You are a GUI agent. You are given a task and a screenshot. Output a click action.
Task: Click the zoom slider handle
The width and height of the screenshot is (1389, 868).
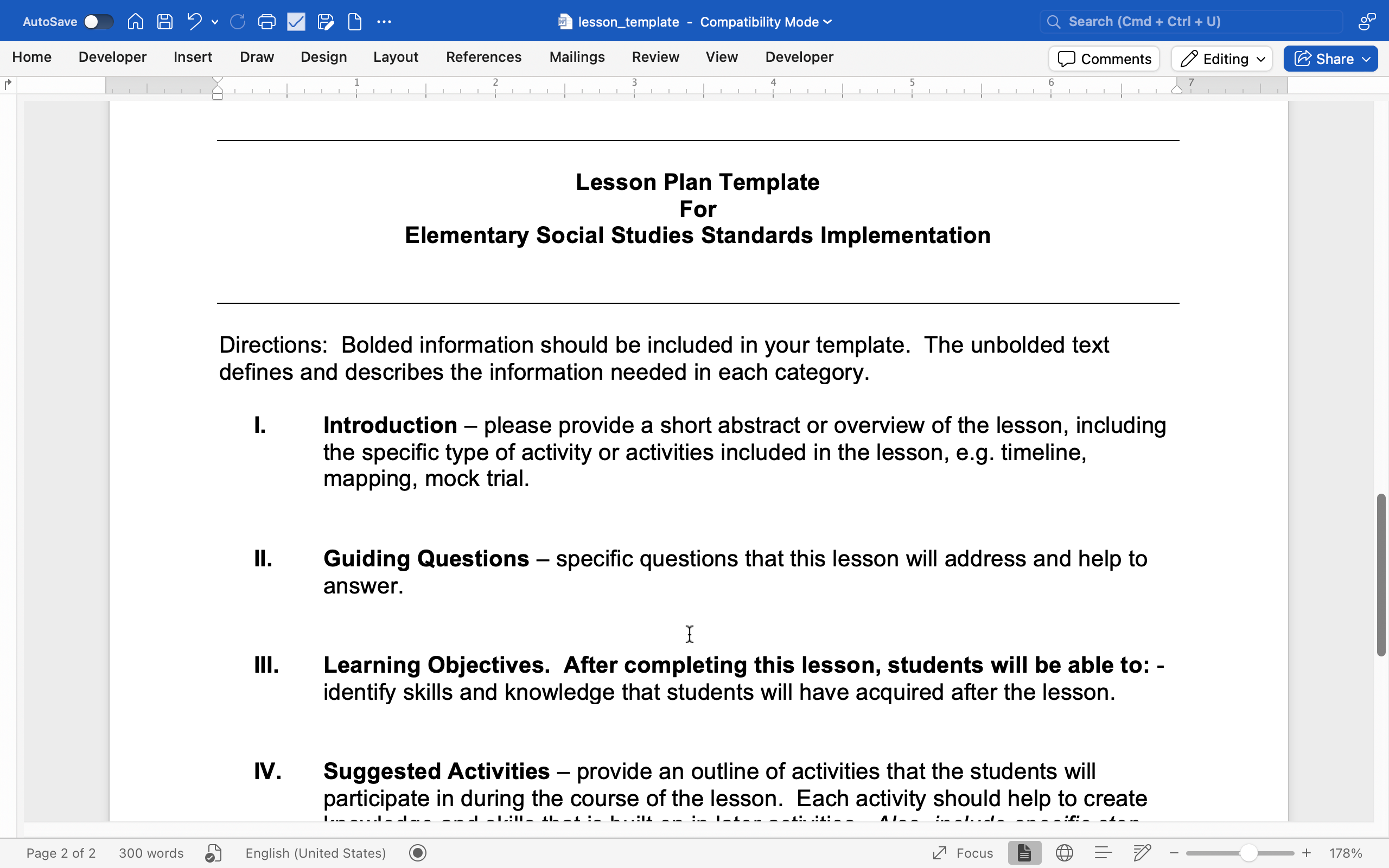point(1248,853)
